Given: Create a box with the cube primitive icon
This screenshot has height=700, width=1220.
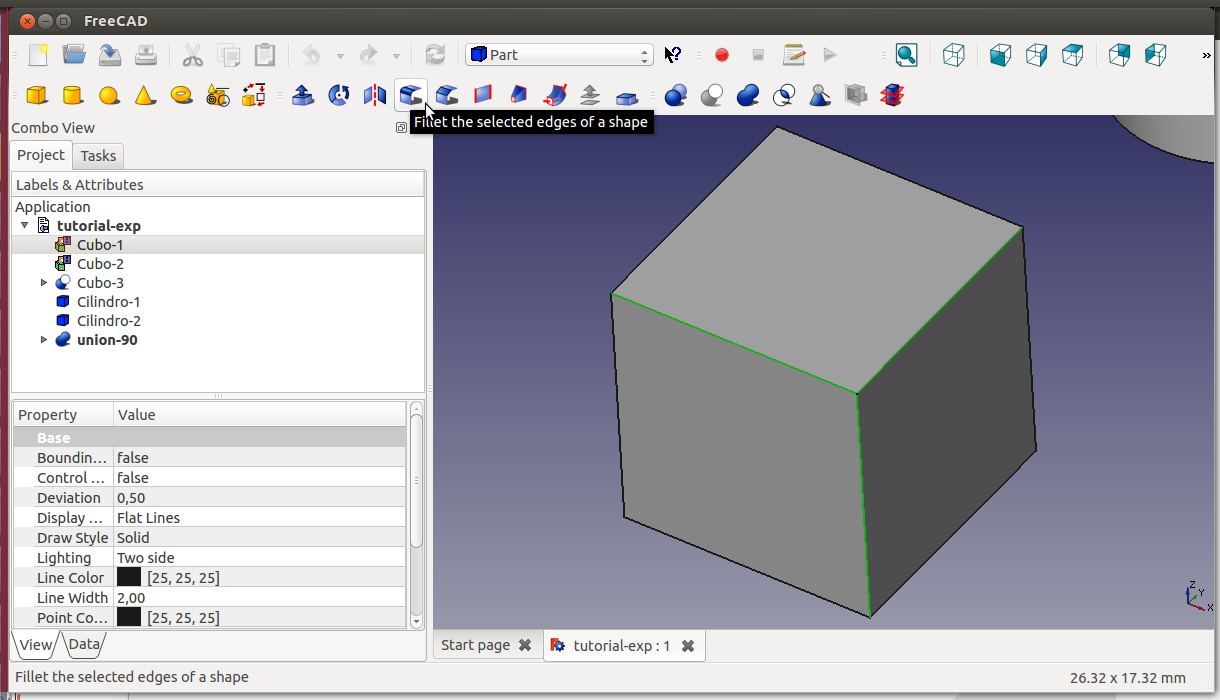Looking at the screenshot, I should (37, 95).
